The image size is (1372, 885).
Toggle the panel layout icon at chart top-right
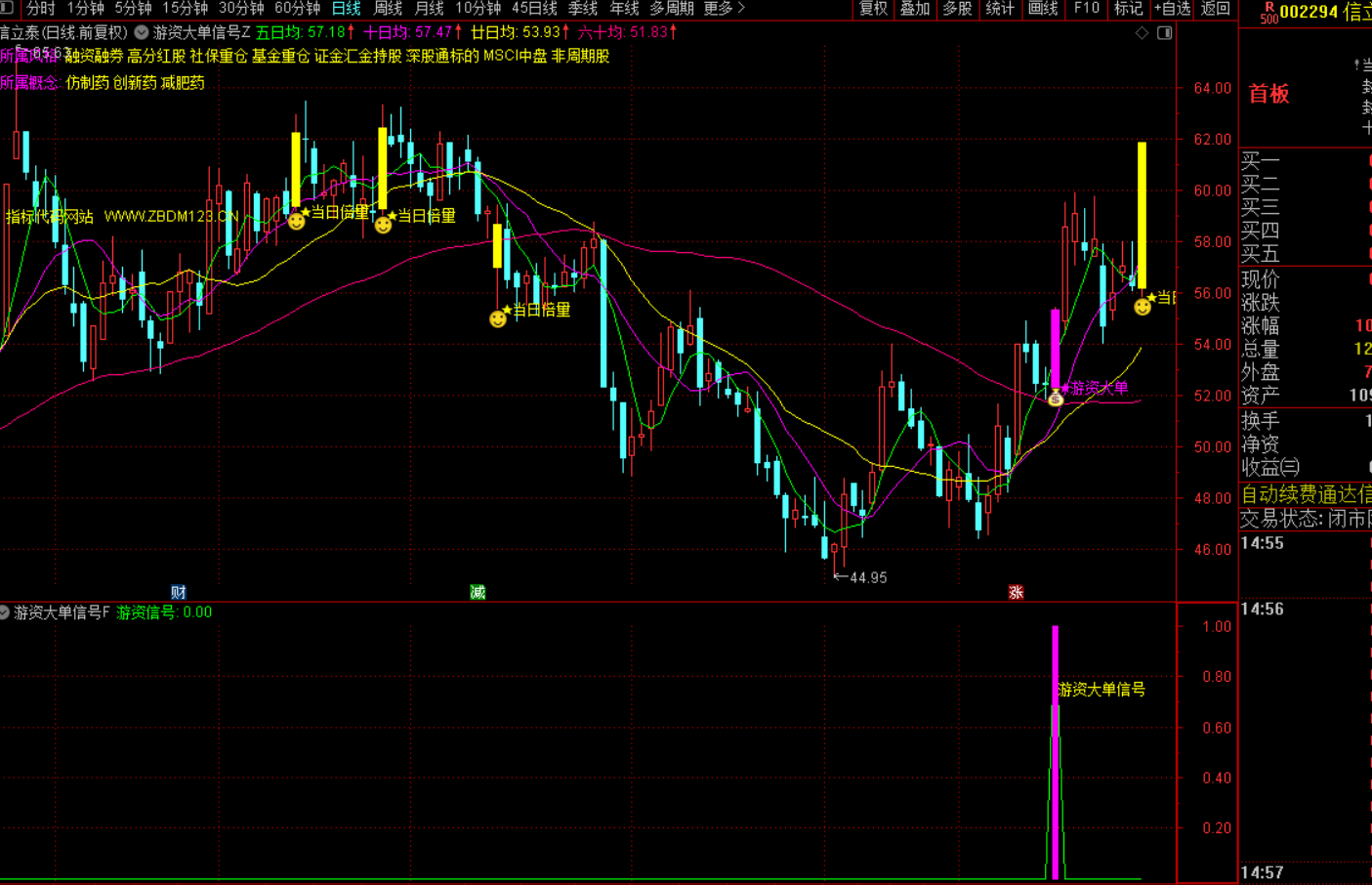tap(1164, 33)
